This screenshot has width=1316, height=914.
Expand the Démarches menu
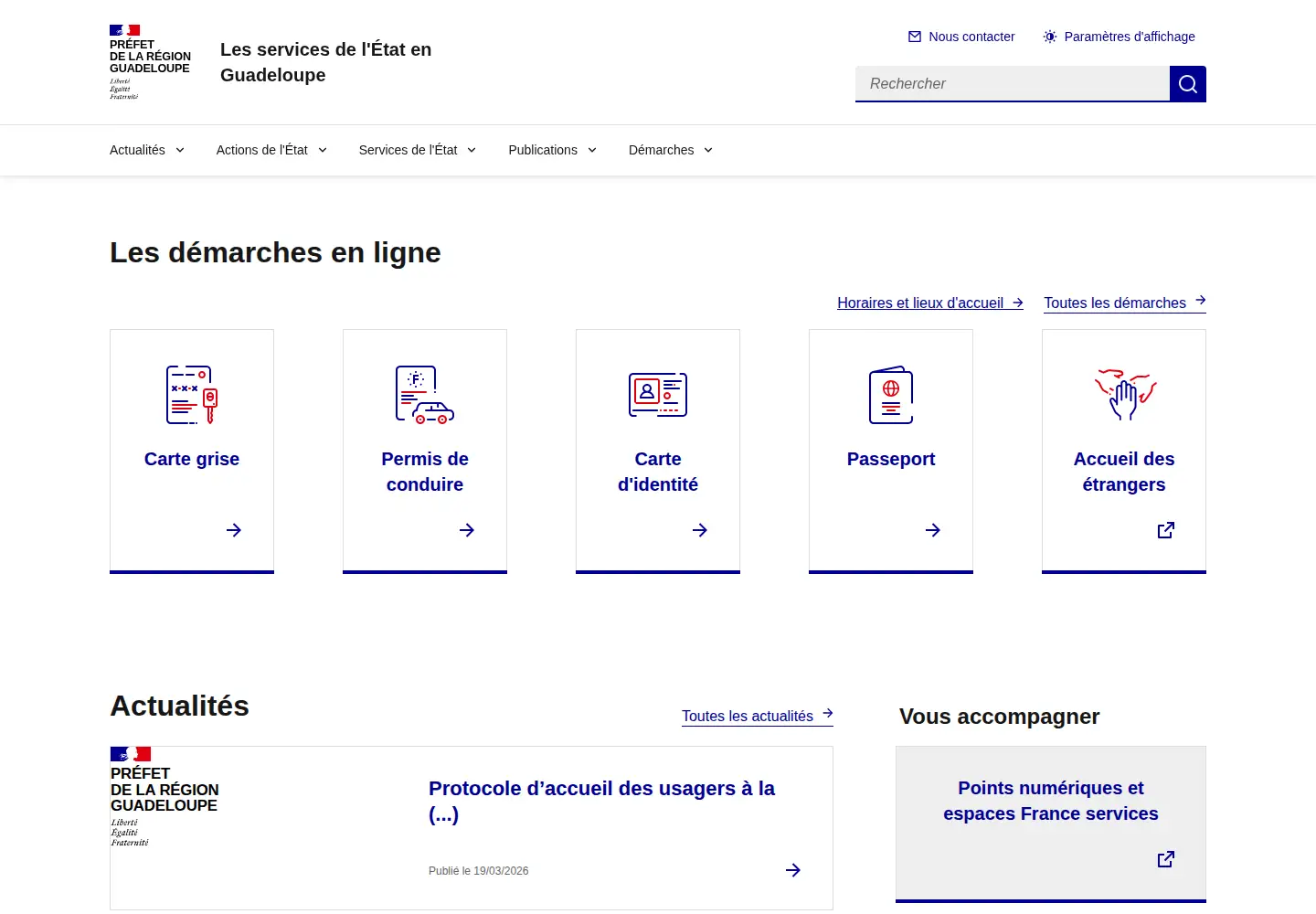pos(671,150)
